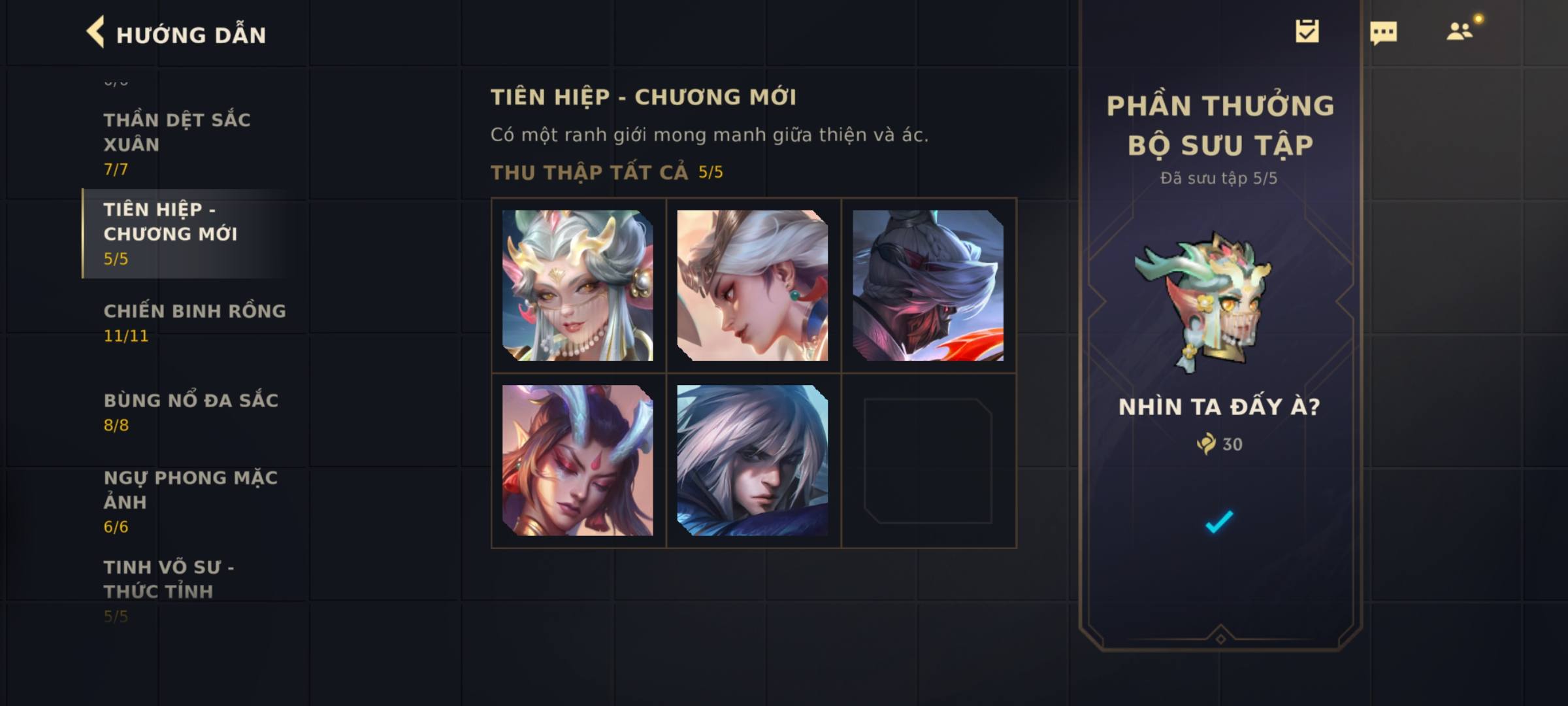
Task: View the veiled horned lady skin portrait
Action: click(x=578, y=285)
